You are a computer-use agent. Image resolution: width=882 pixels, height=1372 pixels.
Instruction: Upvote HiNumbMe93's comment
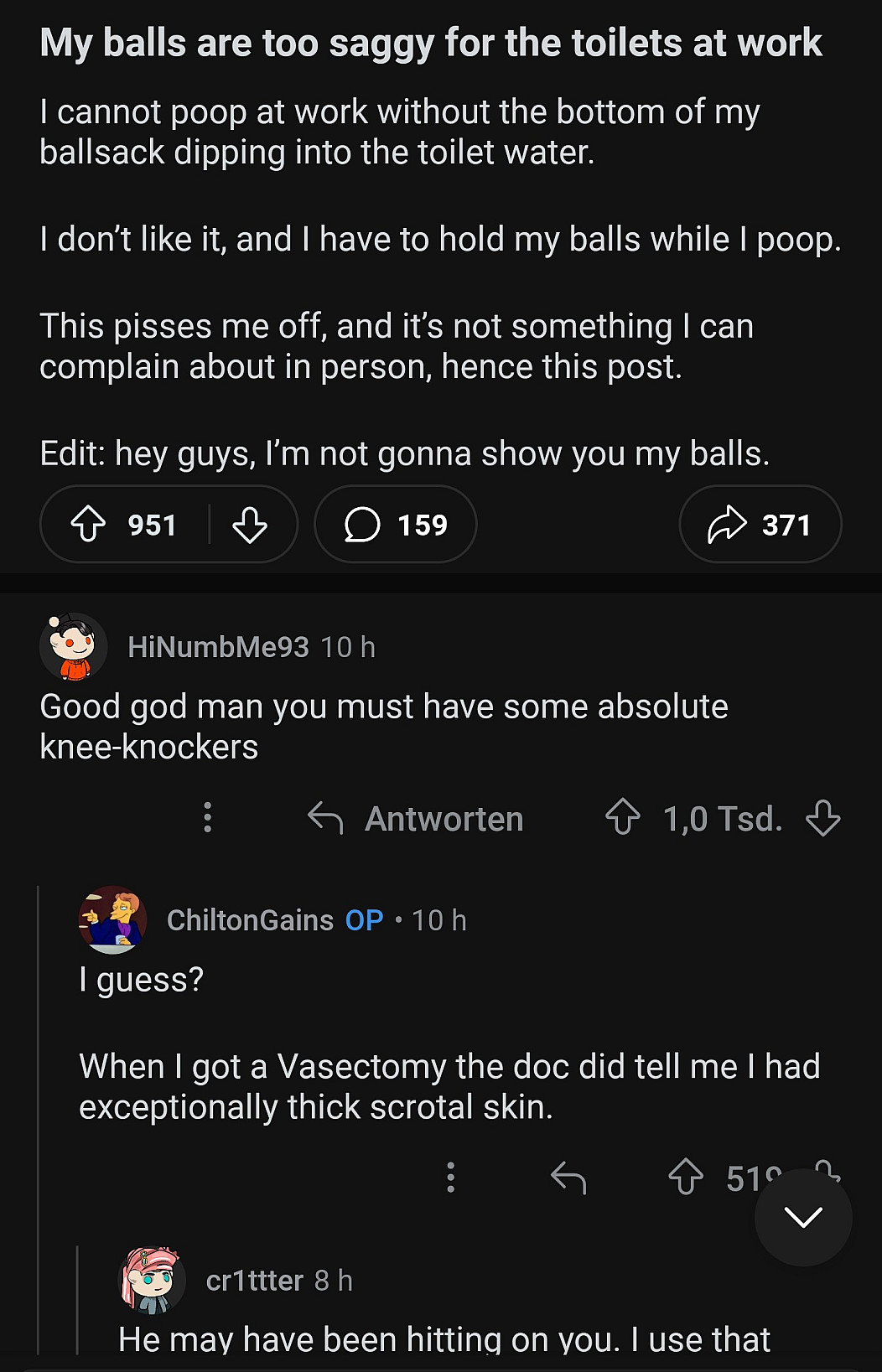[623, 817]
